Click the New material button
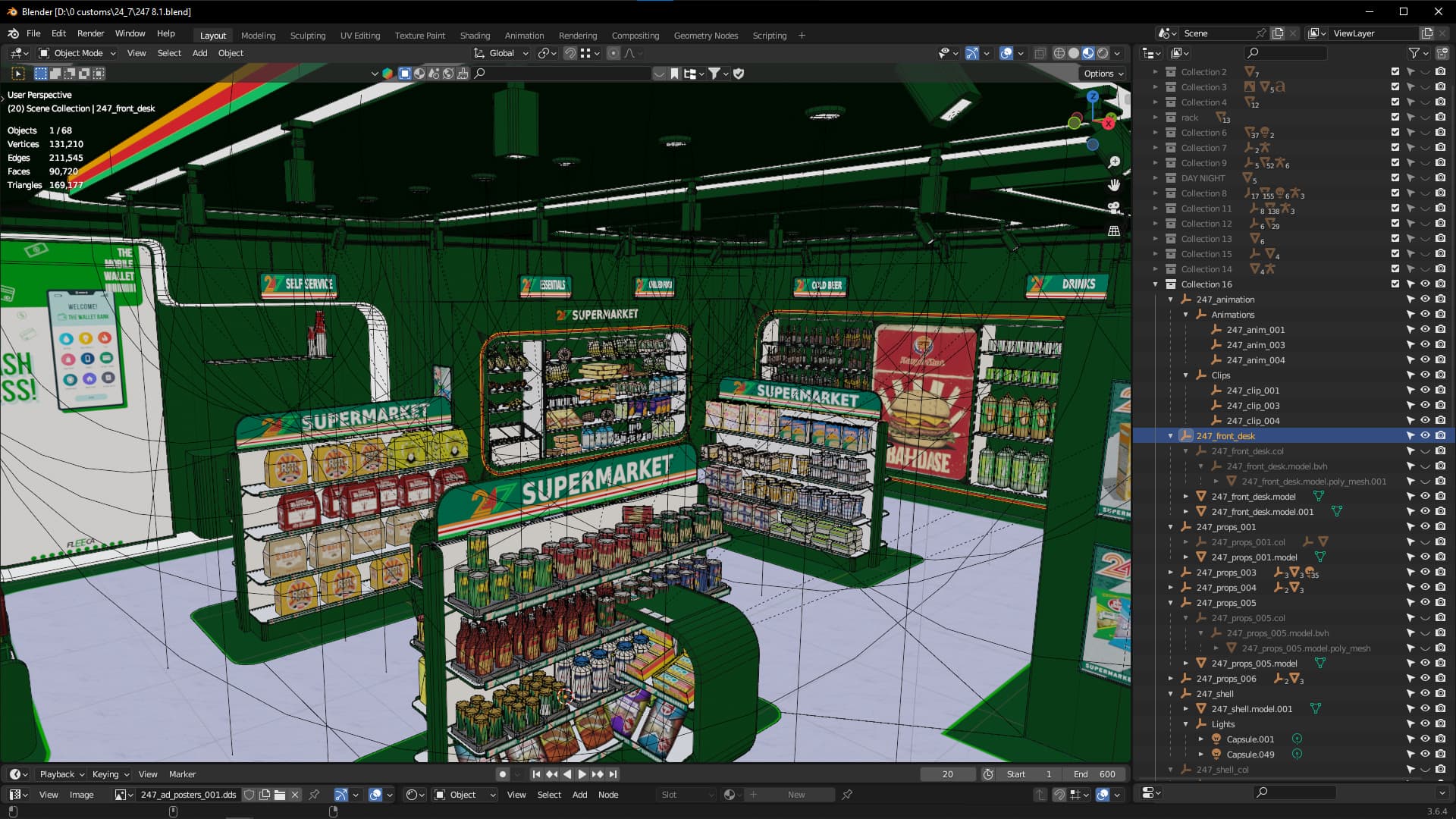The height and width of the screenshot is (819, 1456). pos(795,794)
